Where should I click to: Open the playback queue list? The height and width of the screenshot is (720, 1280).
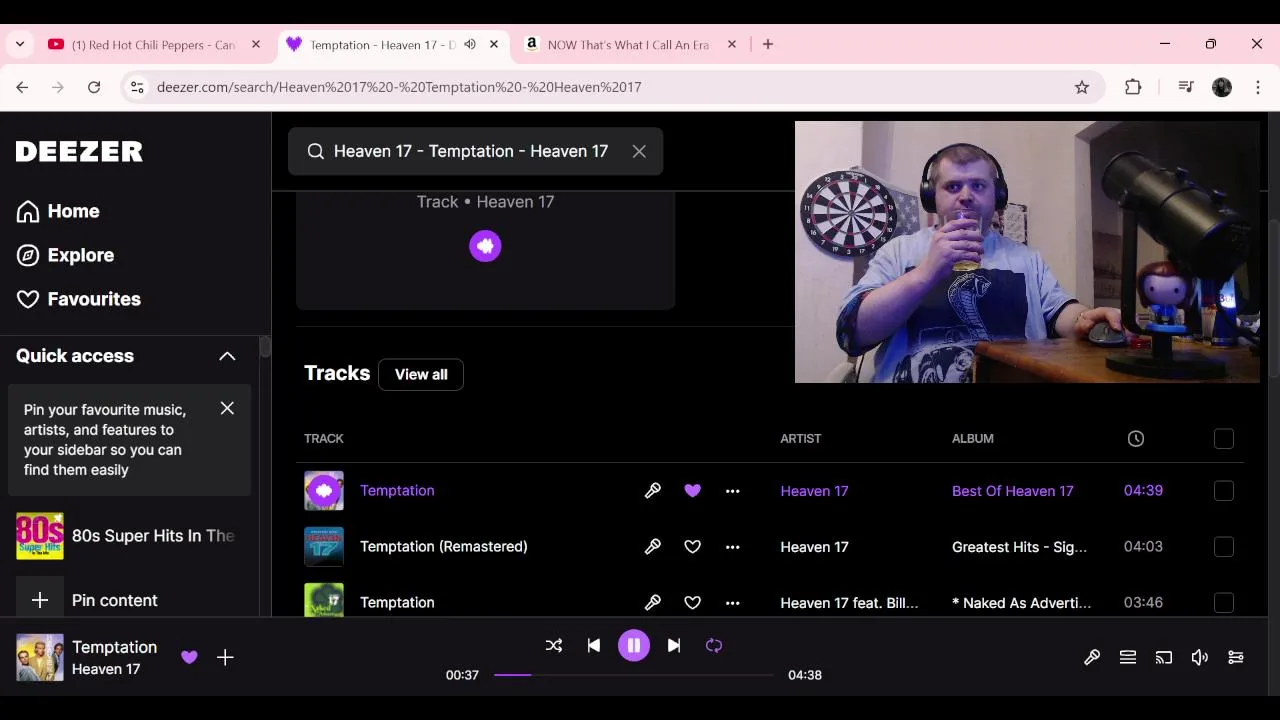tap(1128, 657)
